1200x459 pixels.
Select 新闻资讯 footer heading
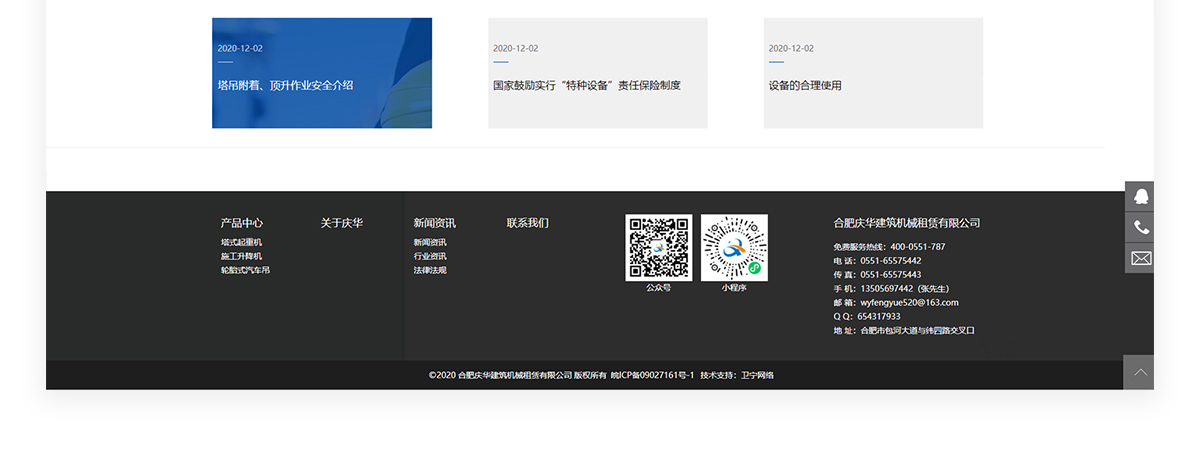435,223
